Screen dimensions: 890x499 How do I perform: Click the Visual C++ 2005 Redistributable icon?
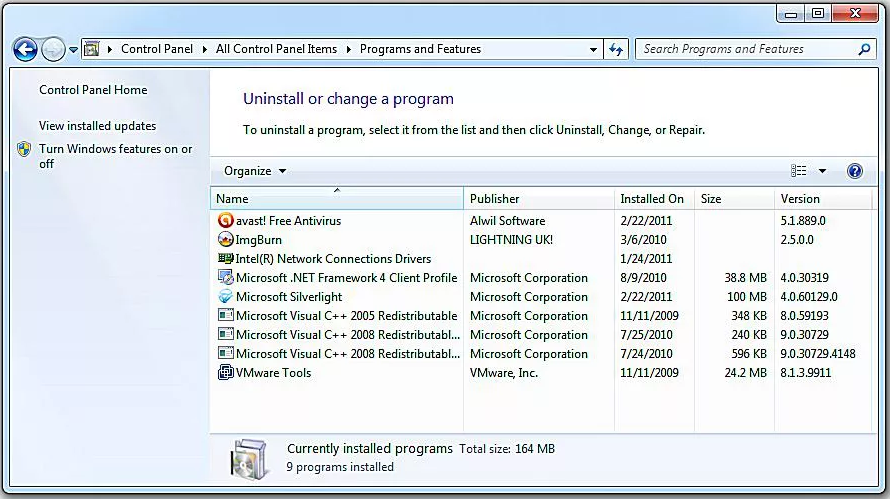[225, 315]
